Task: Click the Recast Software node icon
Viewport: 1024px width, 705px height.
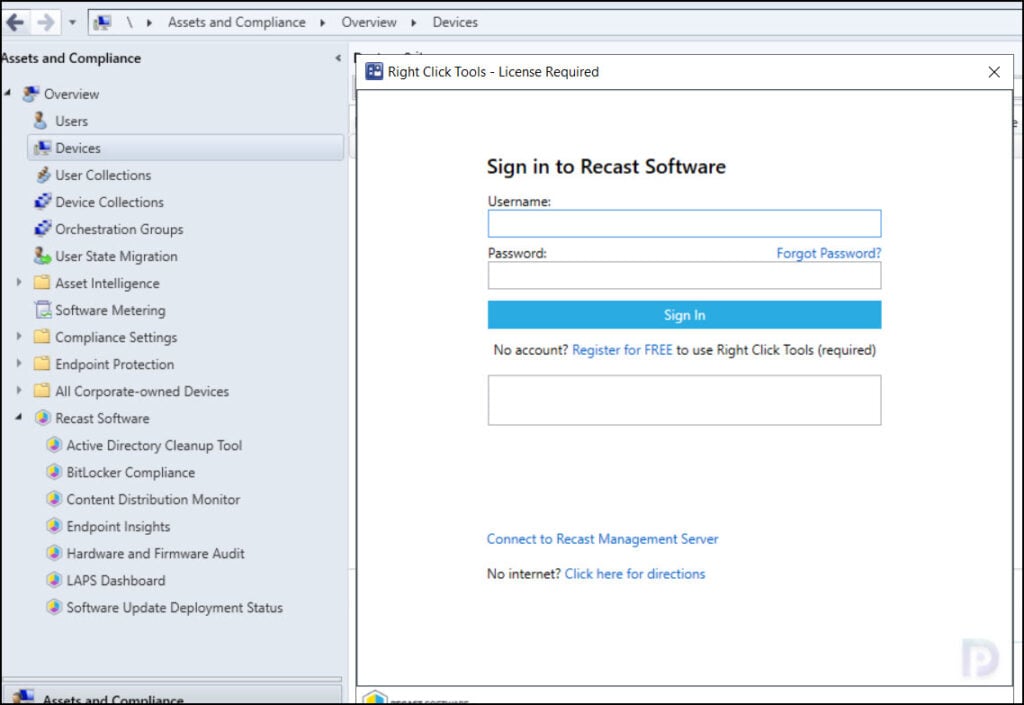Action: (42, 418)
